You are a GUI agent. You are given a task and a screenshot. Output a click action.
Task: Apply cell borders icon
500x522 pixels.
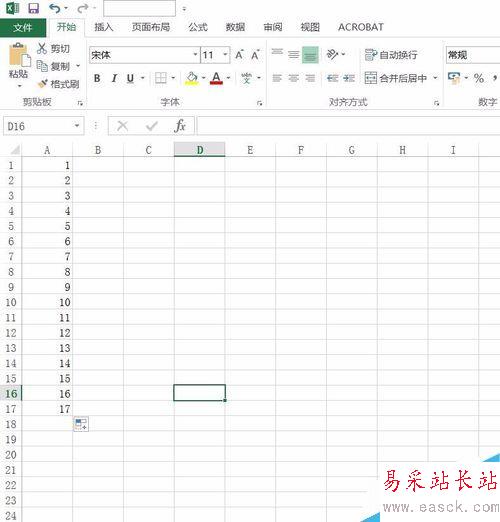tap(161, 78)
